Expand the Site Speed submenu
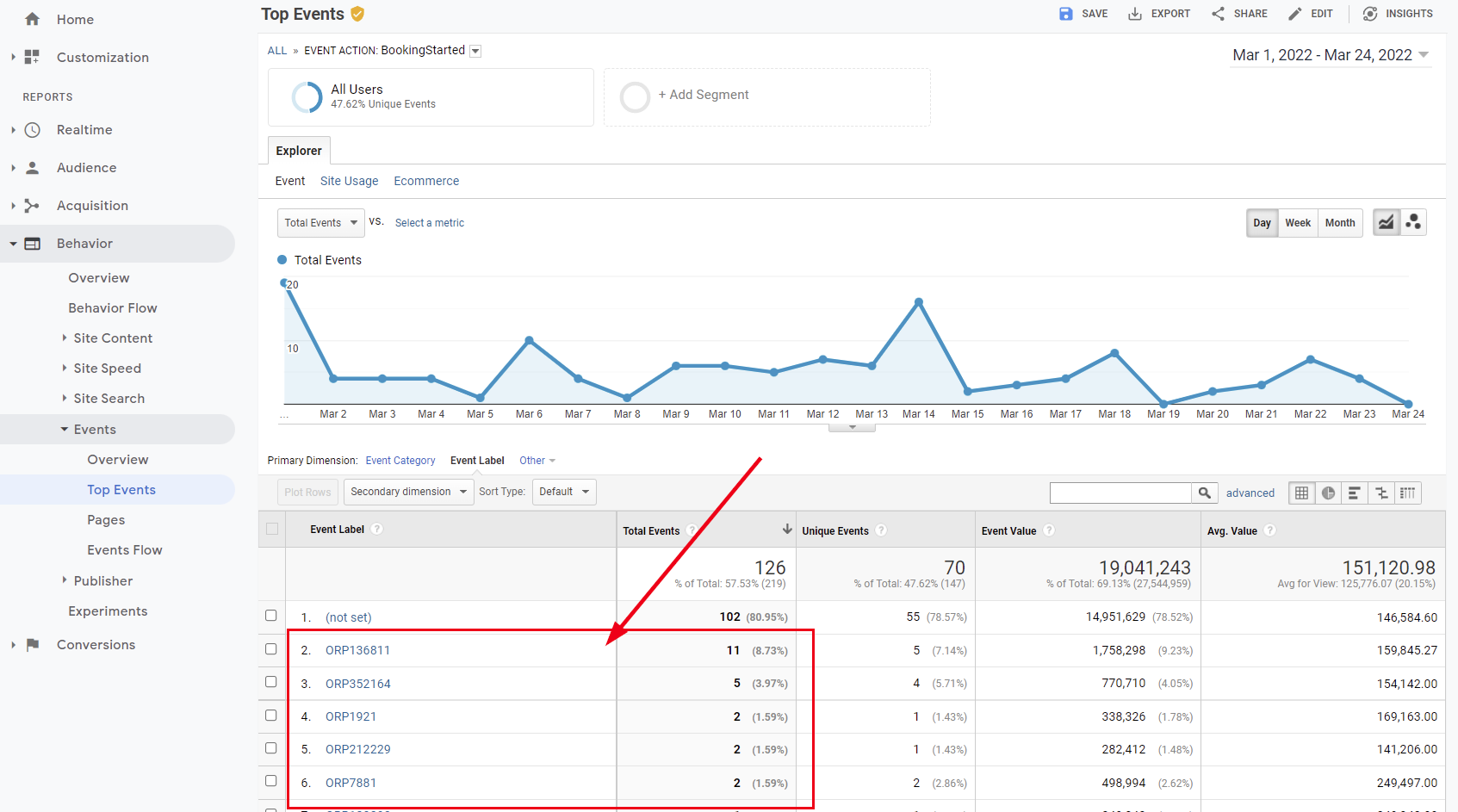The image size is (1458, 812). tap(64, 368)
